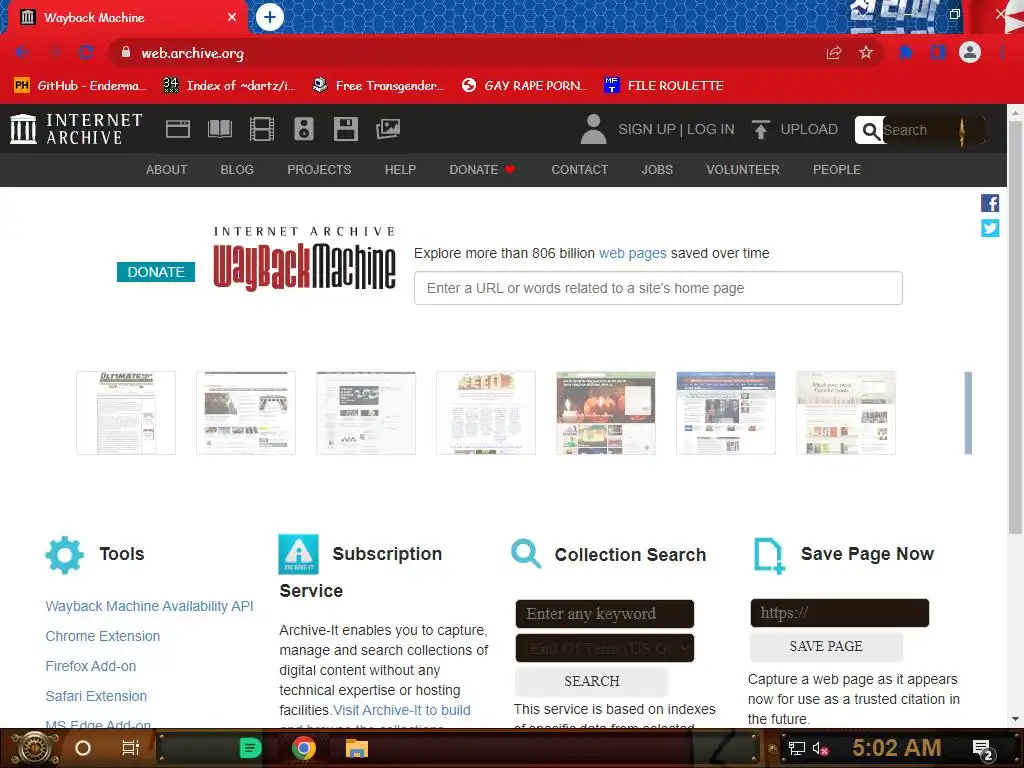Viewport: 1024px width, 768px height.
Task: Open the Software floppy disk icon
Action: [x=345, y=129]
